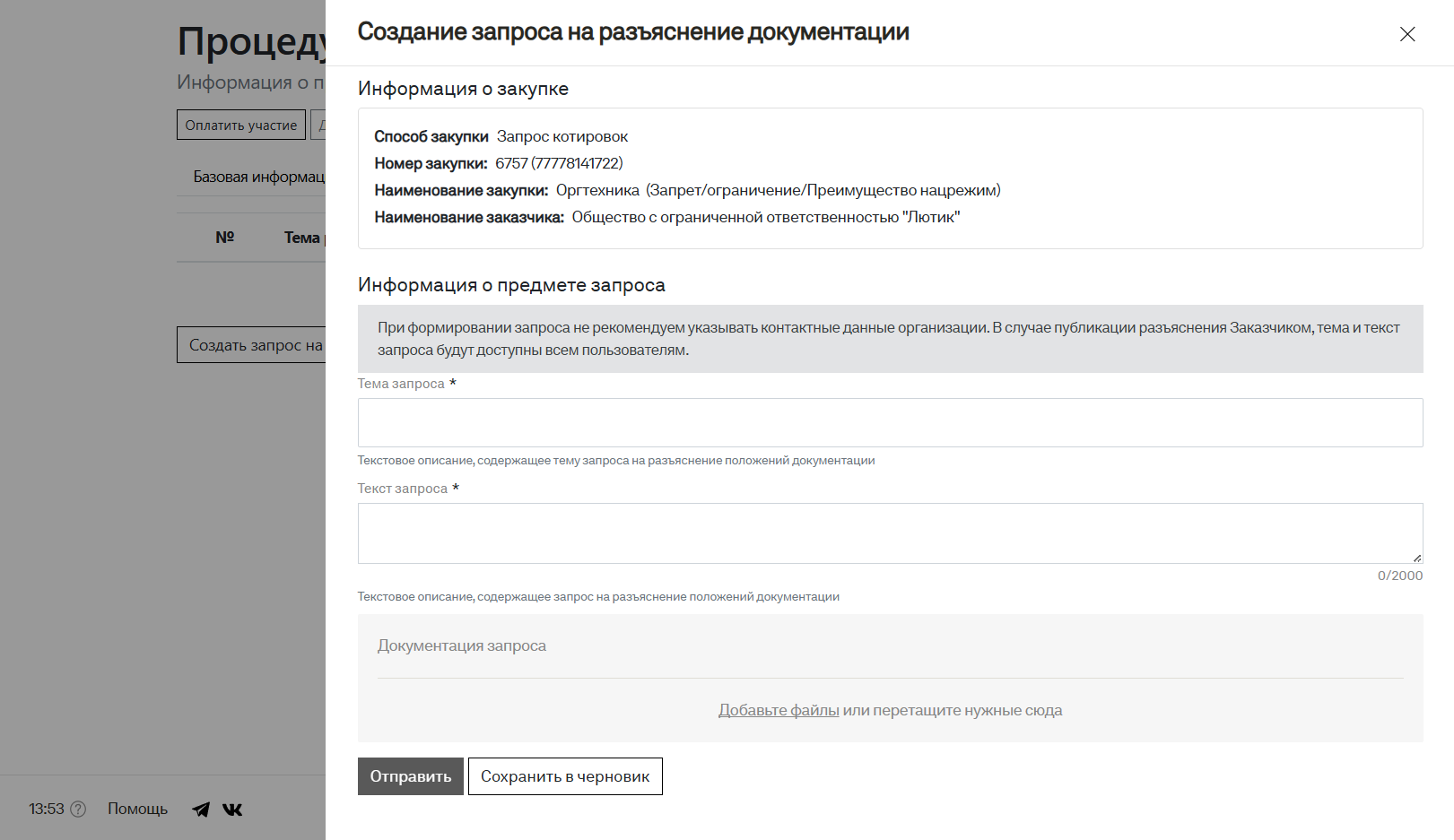Click the Добавьте файлы link
The image size is (1454, 840).
click(778, 710)
